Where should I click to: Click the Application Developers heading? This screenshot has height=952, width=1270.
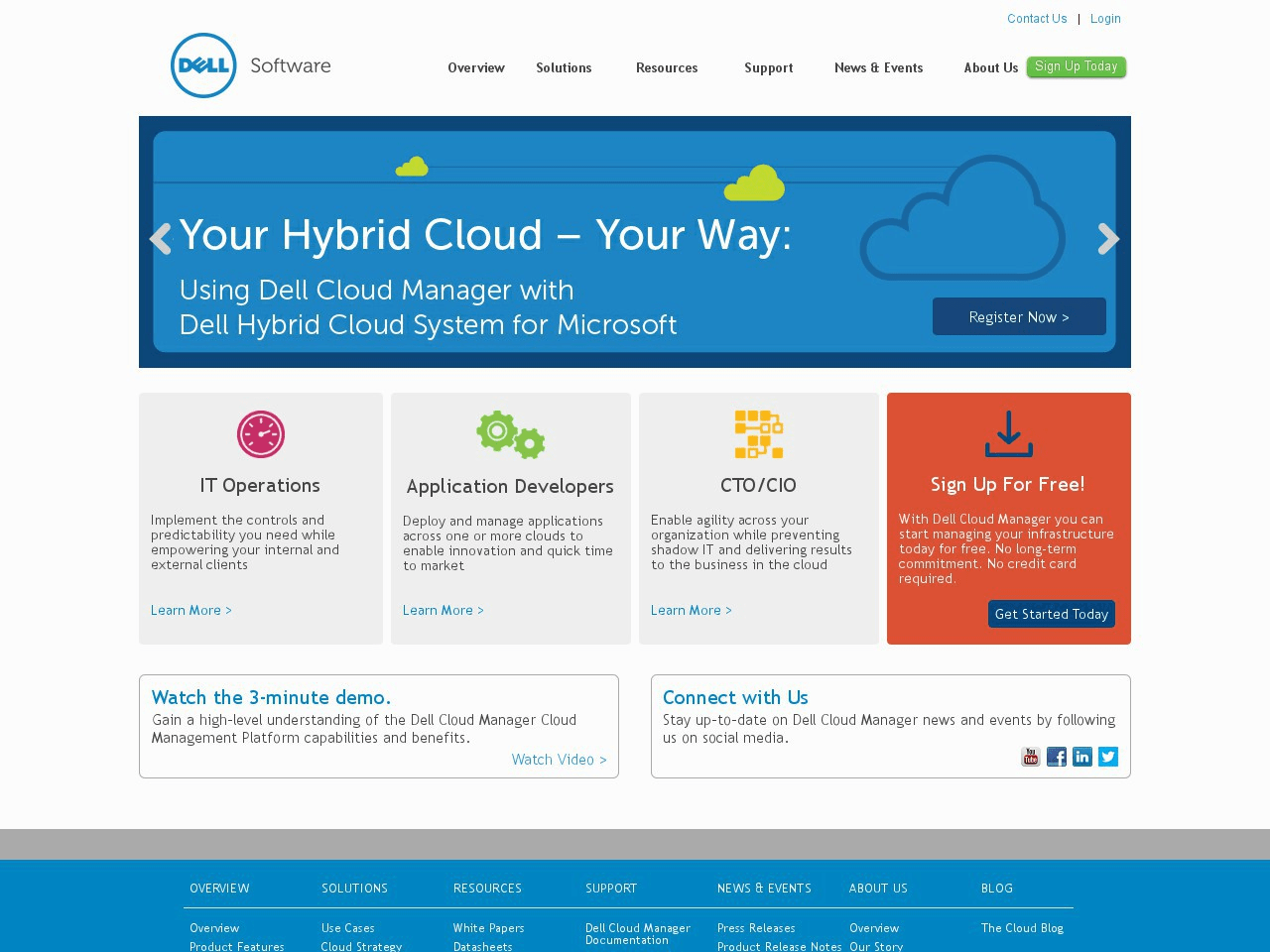510,486
